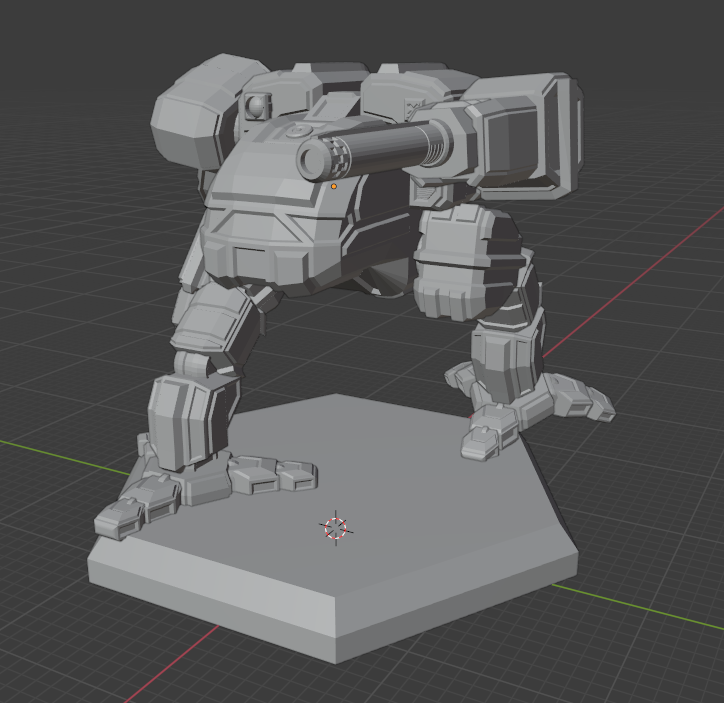Screen dimensions: 724x703
Task: Click the orange object origin dot
Action: click(334, 186)
